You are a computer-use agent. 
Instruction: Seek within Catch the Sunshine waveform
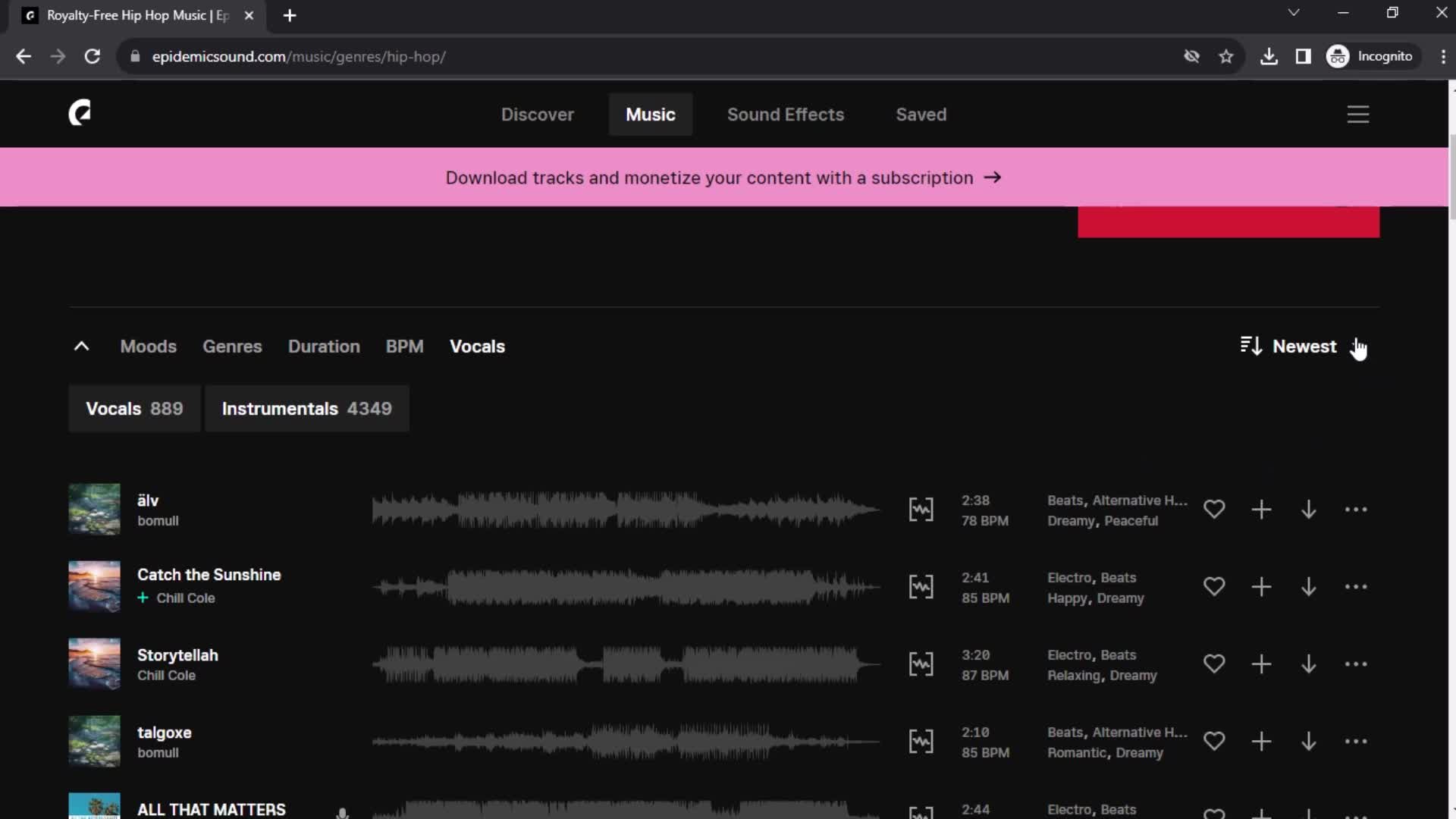pyautogui.click(x=626, y=587)
